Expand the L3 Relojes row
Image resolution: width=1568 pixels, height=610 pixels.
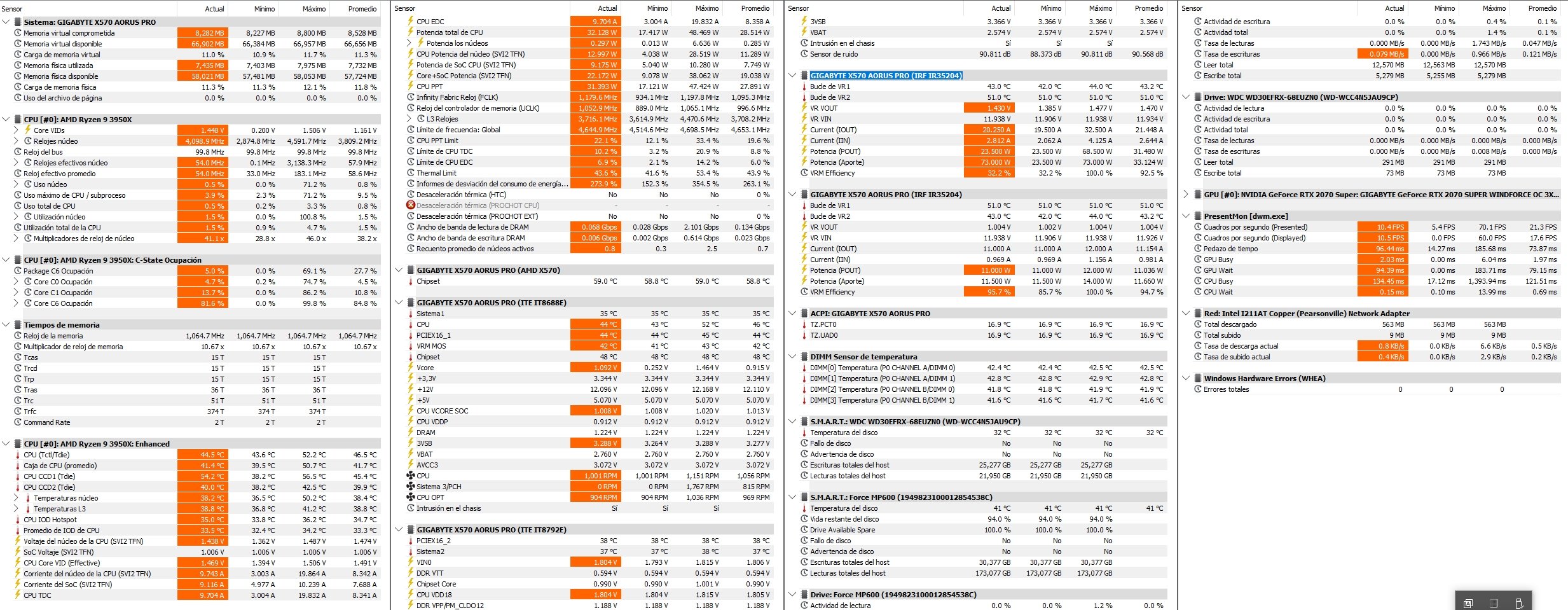click(409, 119)
